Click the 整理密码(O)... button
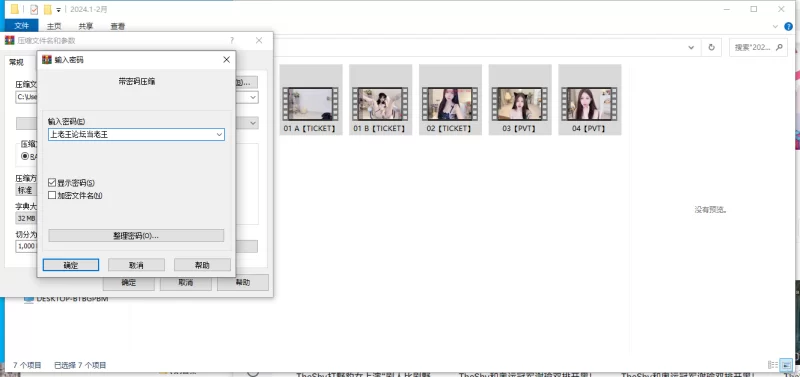This screenshot has height=377, width=800. [x=136, y=236]
